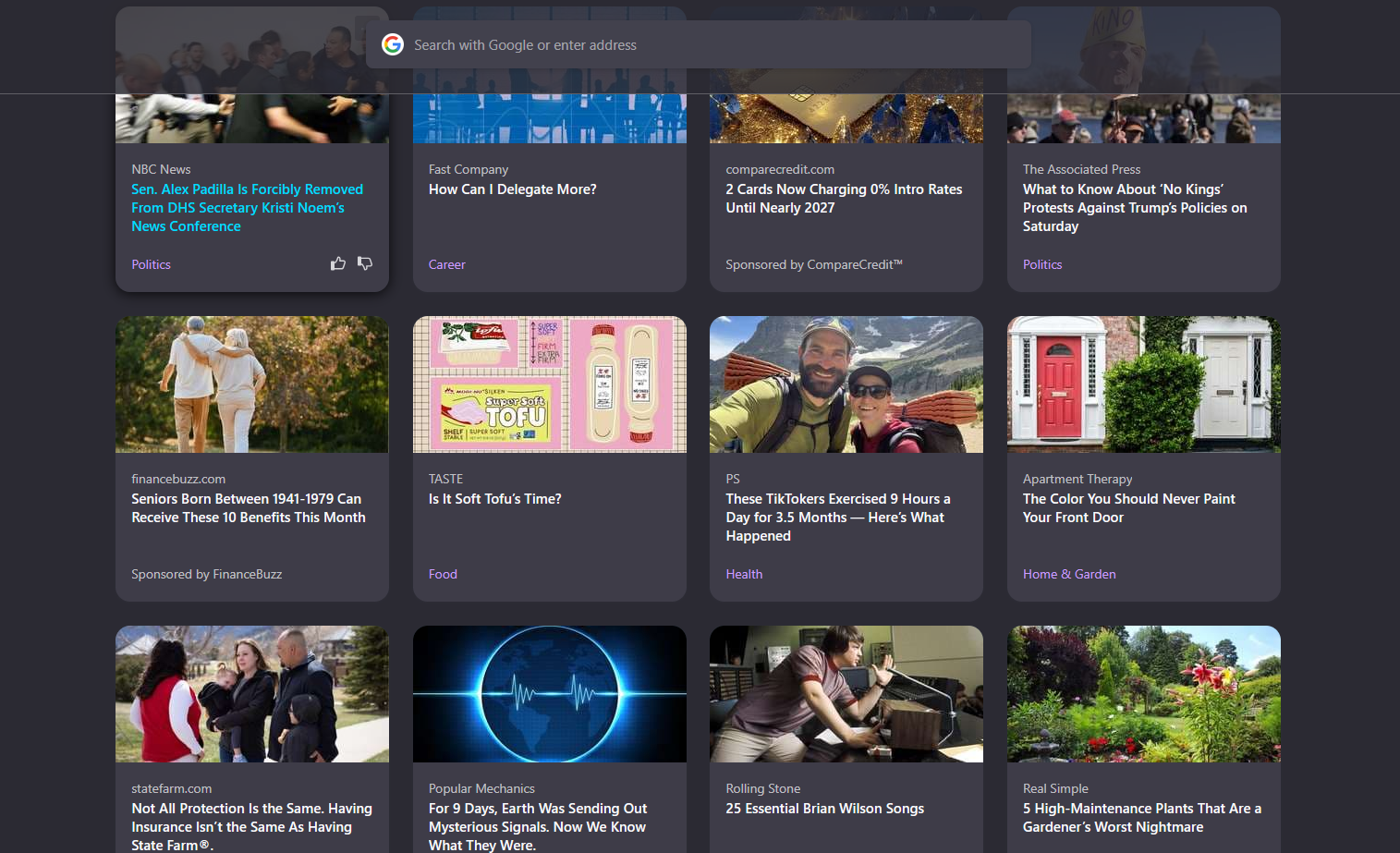Open the 'How Can I Delegate More?' article
Screen dimensions: 1400x853
pos(513,189)
